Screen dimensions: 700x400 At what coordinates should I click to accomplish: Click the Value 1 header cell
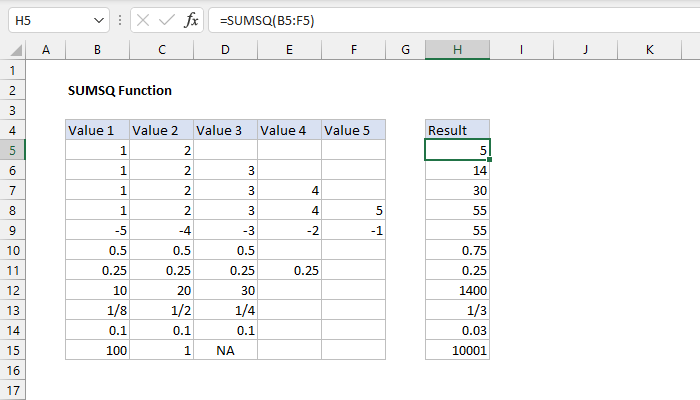pos(97,130)
